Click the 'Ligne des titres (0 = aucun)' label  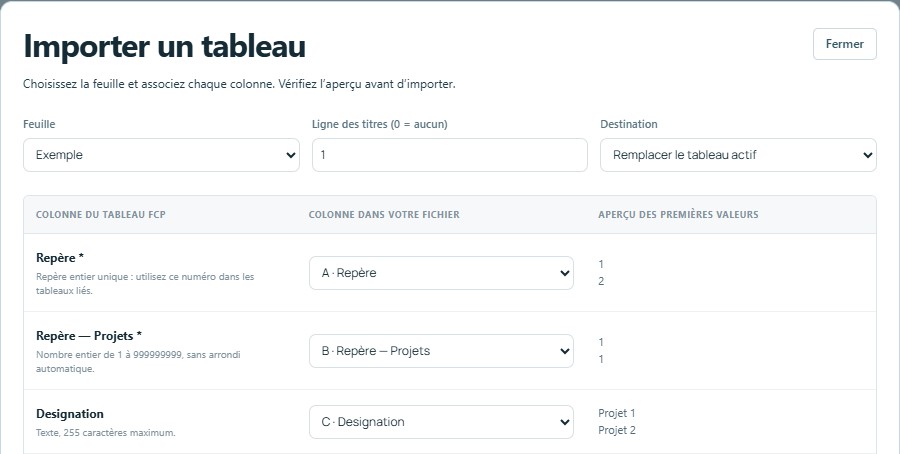379,124
